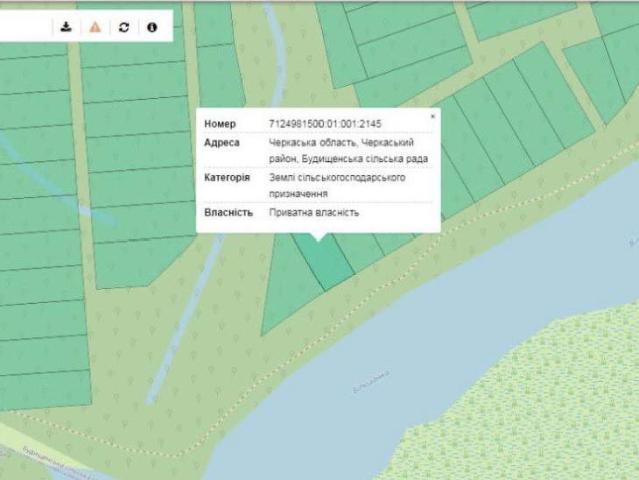The height and width of the screenshot is (480, 639).
Task: Click the download icon in the toolbar
Action: tap(66, 27)
